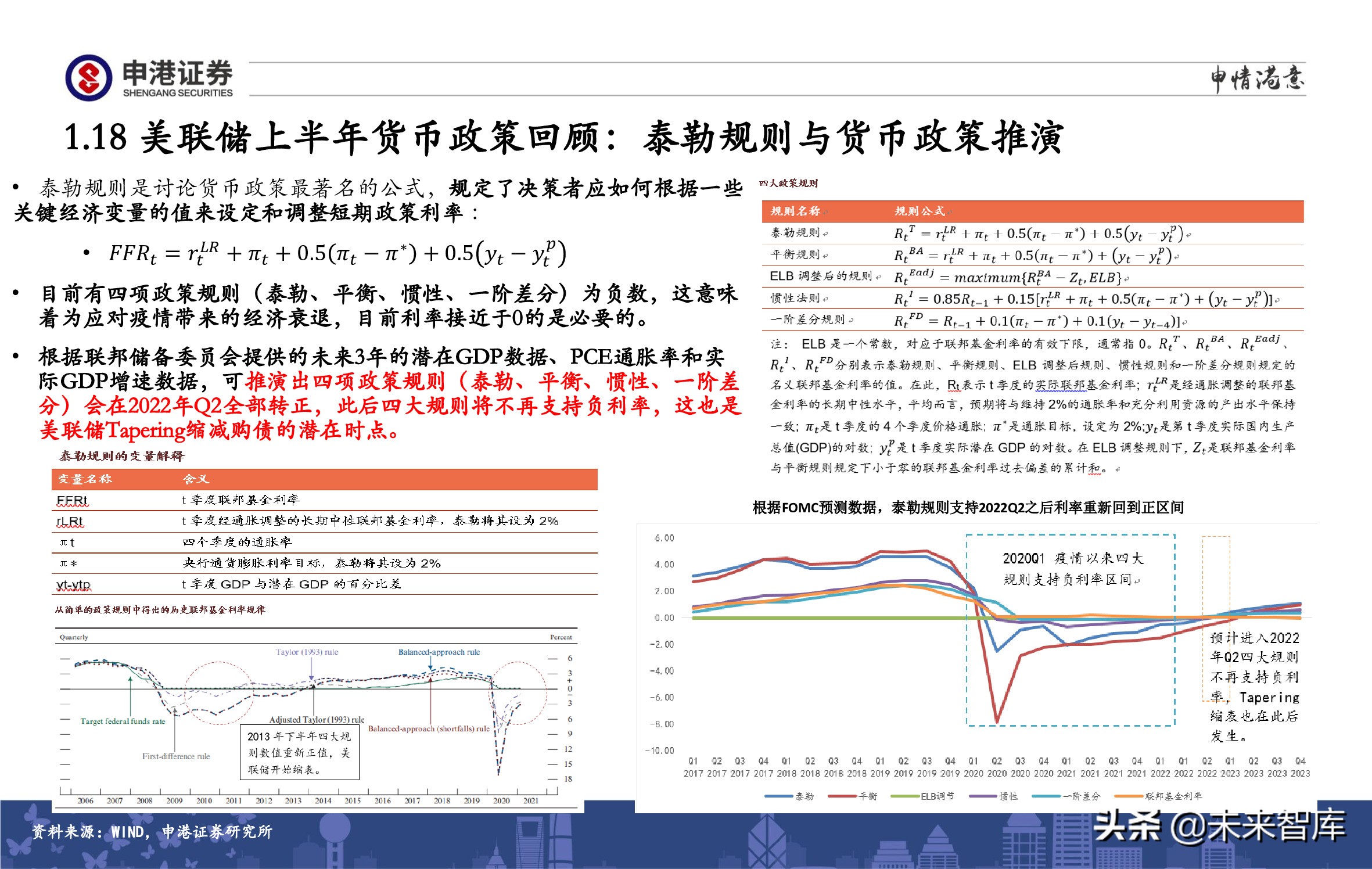
Task: Select the slide title starting with 1.18
Action: 563,138
